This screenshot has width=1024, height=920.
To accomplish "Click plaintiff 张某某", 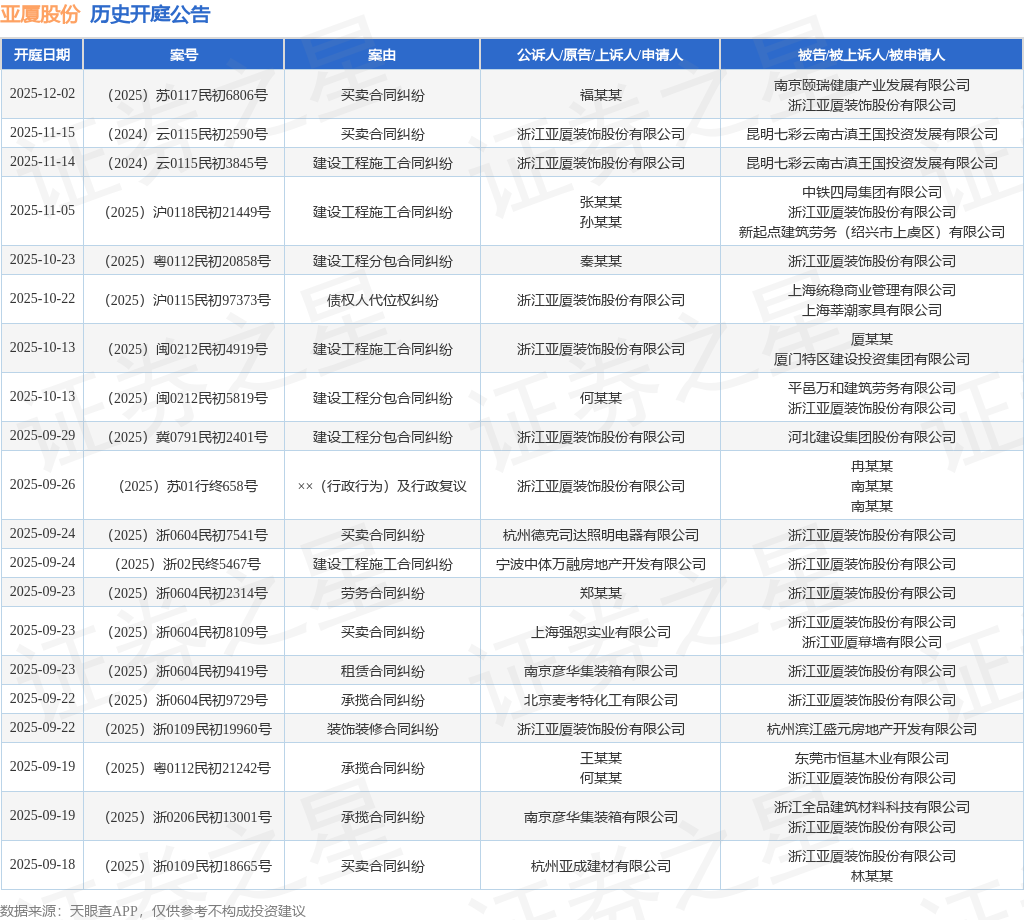I will [x=601, y=202].
